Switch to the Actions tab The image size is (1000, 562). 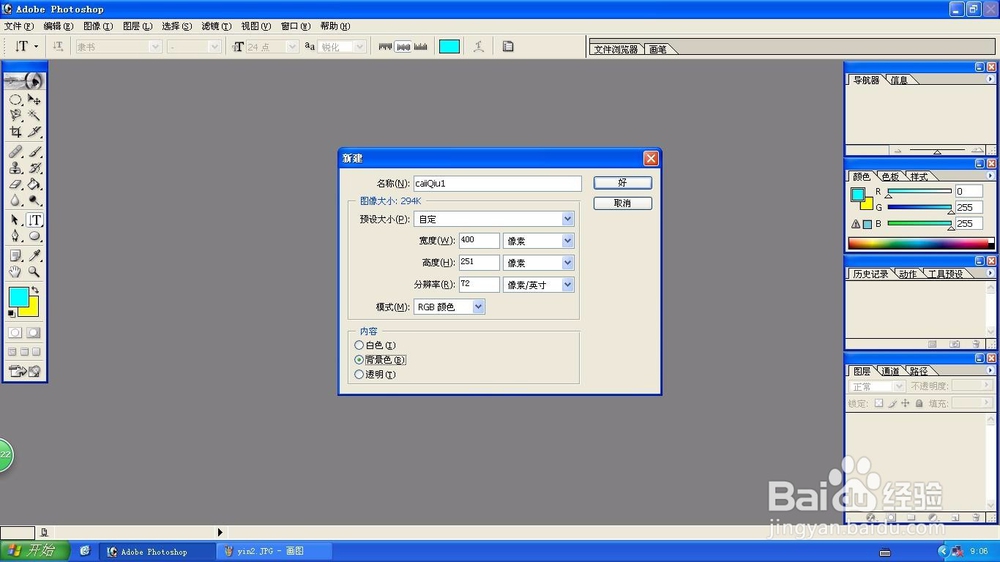[908, 274]
